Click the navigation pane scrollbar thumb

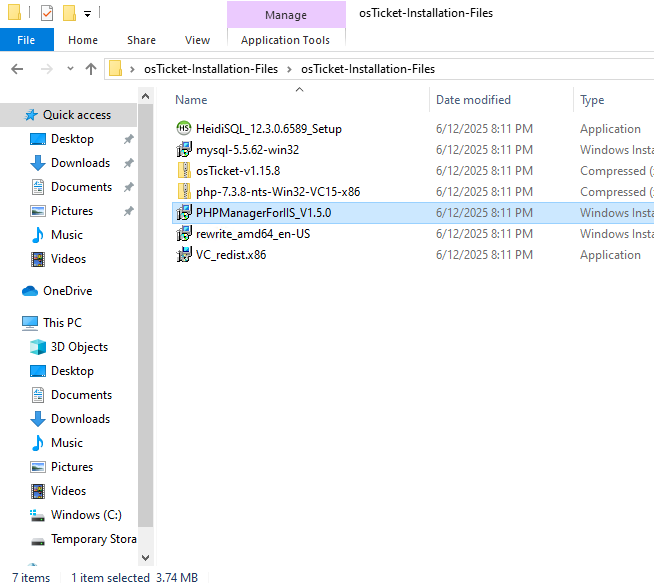pyautogui.click(x=145, y=315)
